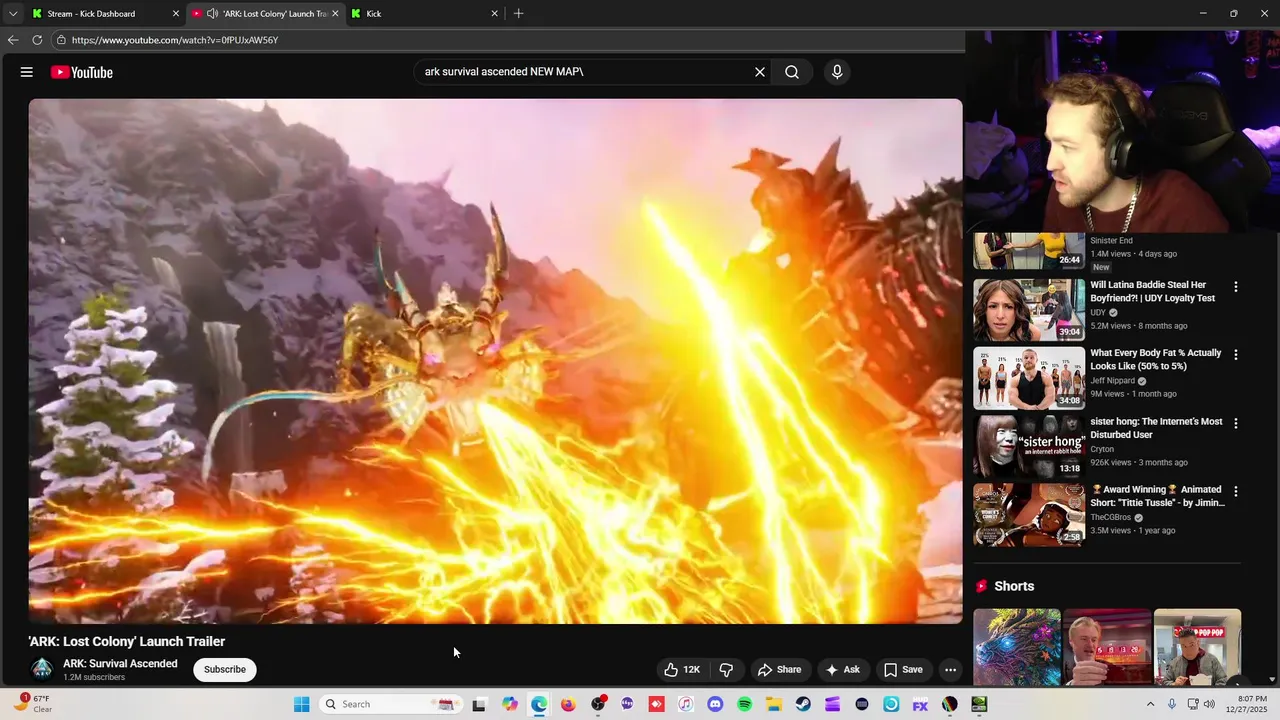
Task: Open the Copilot icon on the taskbar
Action: pos(510,704)
